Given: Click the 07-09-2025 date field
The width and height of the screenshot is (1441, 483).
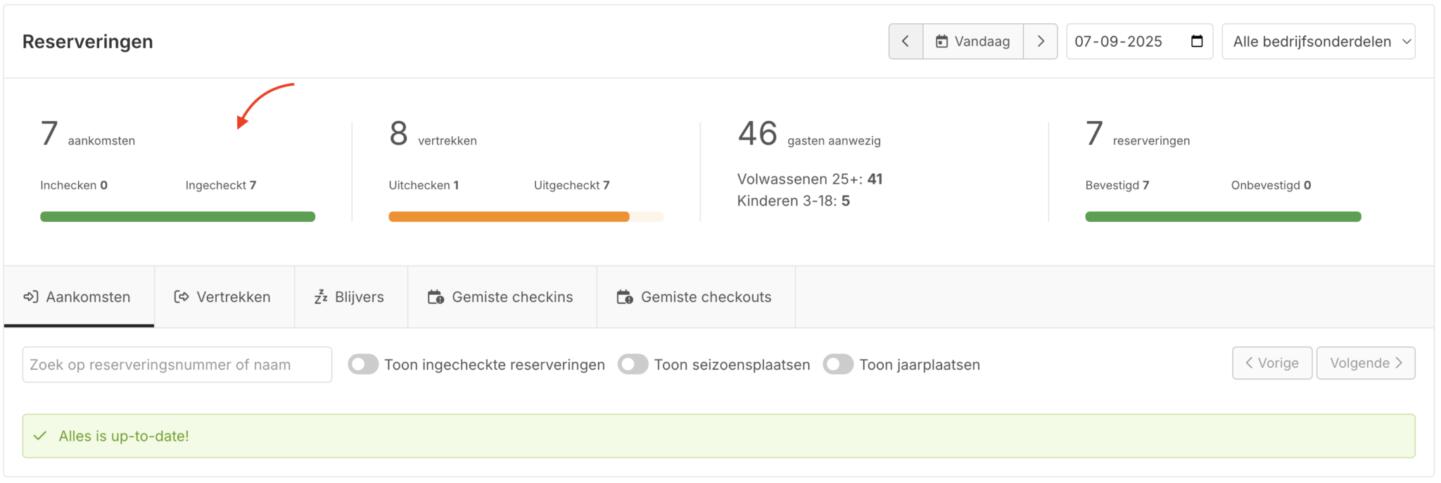Looking at the screenshot, I should [1120, 42].
